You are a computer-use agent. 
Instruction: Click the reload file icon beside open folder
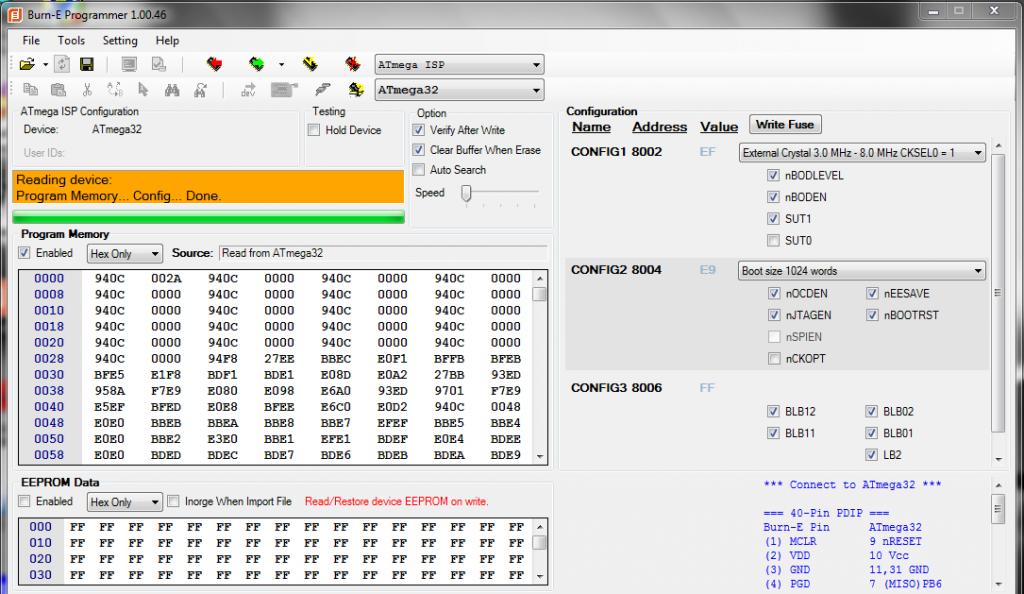pos(62,64)
